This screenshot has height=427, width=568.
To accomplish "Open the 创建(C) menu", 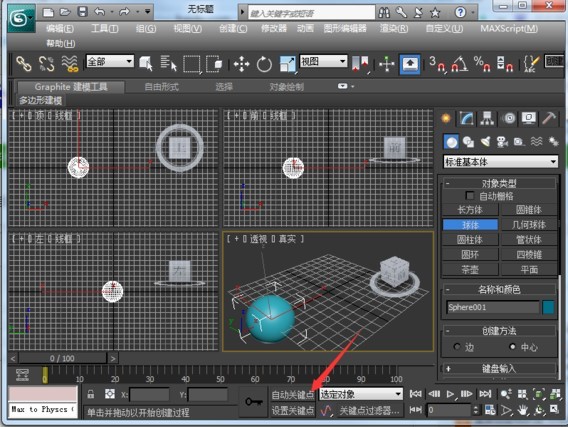I will click(x=233, y=28).
